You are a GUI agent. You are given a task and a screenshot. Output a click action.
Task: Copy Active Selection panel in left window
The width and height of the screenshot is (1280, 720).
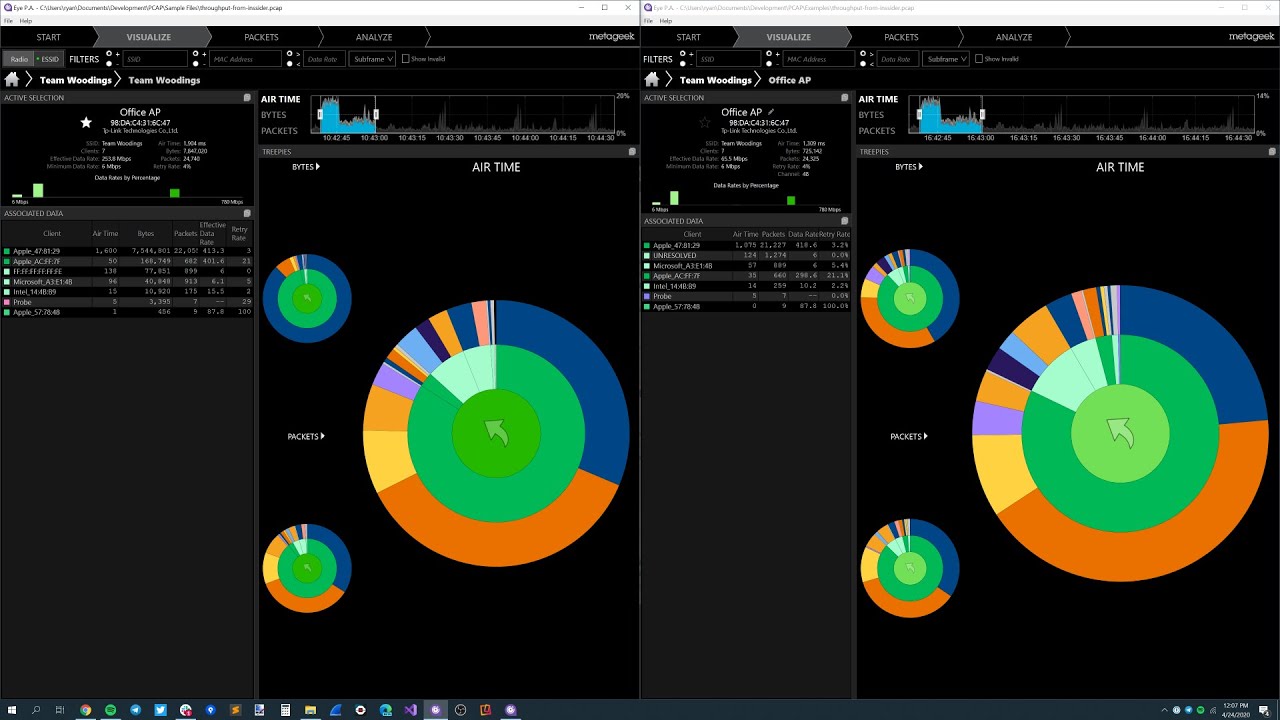[x=247, y=98]
